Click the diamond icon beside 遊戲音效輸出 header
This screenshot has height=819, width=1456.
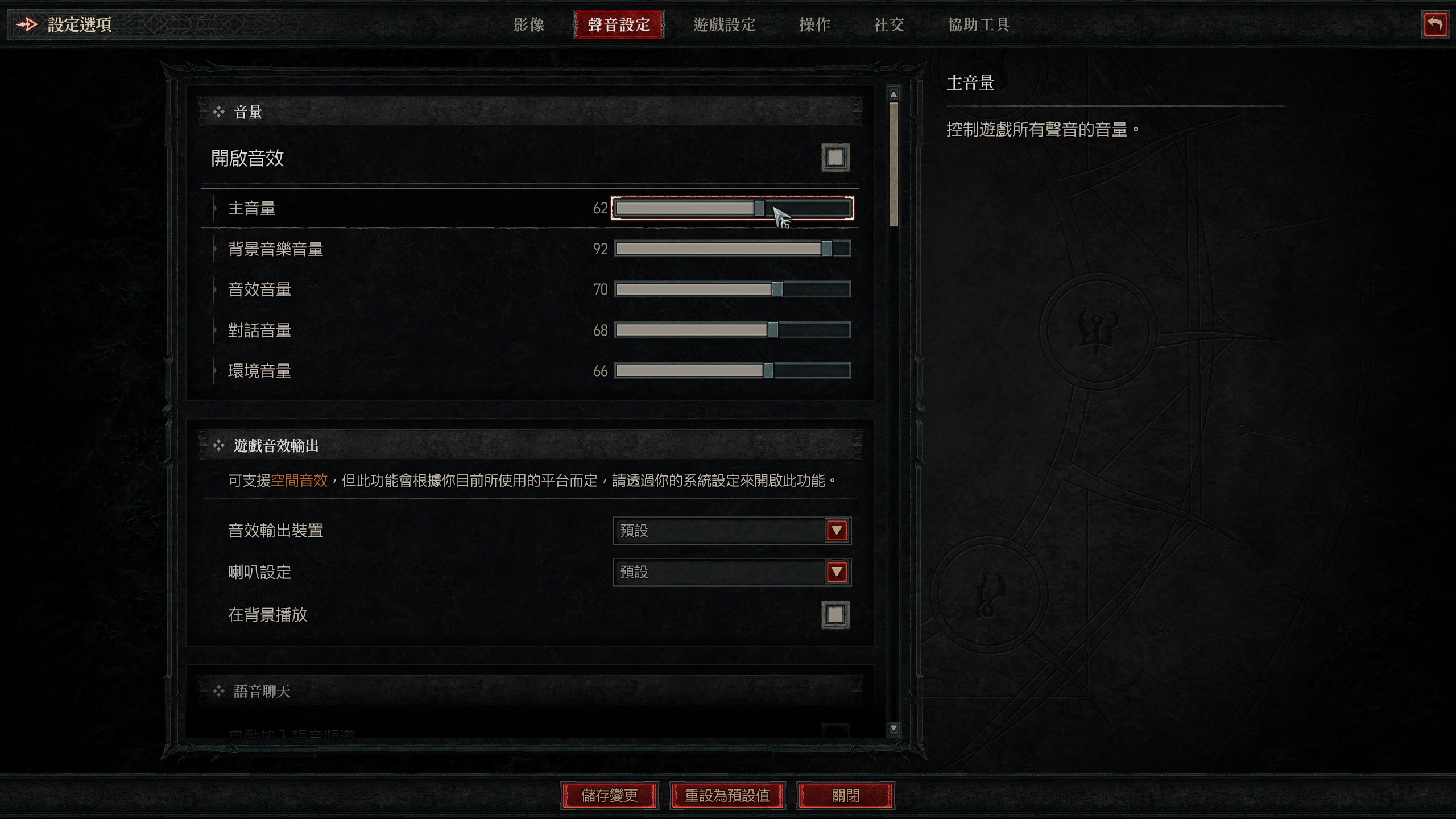[218, 445]
